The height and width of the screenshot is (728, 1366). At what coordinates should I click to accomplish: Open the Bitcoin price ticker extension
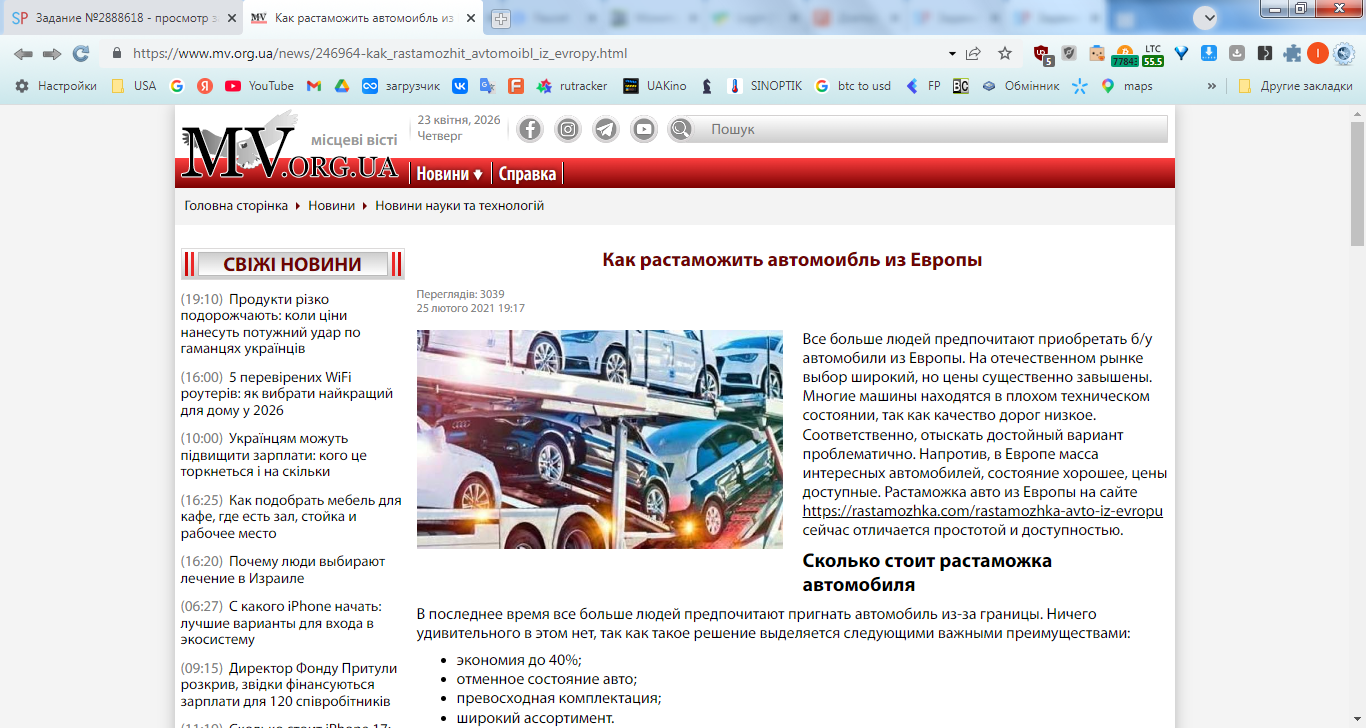[x=1124, y=54]
